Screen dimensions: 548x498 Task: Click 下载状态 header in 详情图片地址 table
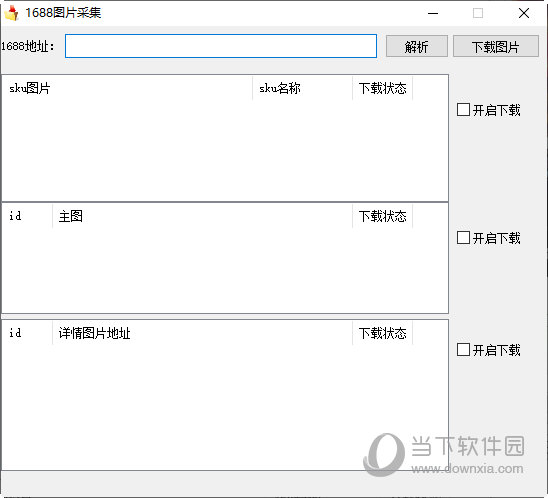pos(382,333)
